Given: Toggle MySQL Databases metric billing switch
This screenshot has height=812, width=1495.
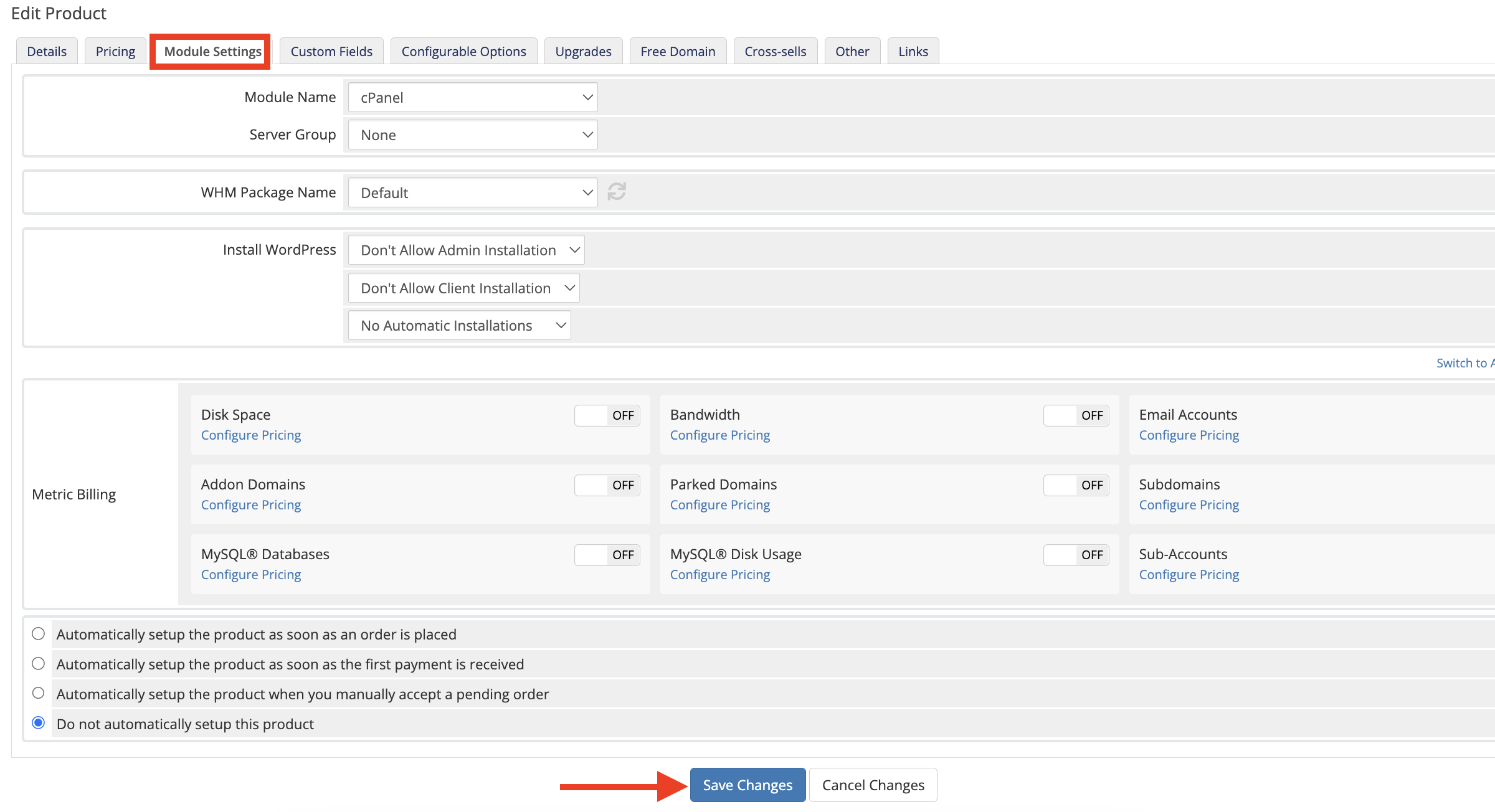Looking at the screenshot, I should pos(607,555).
